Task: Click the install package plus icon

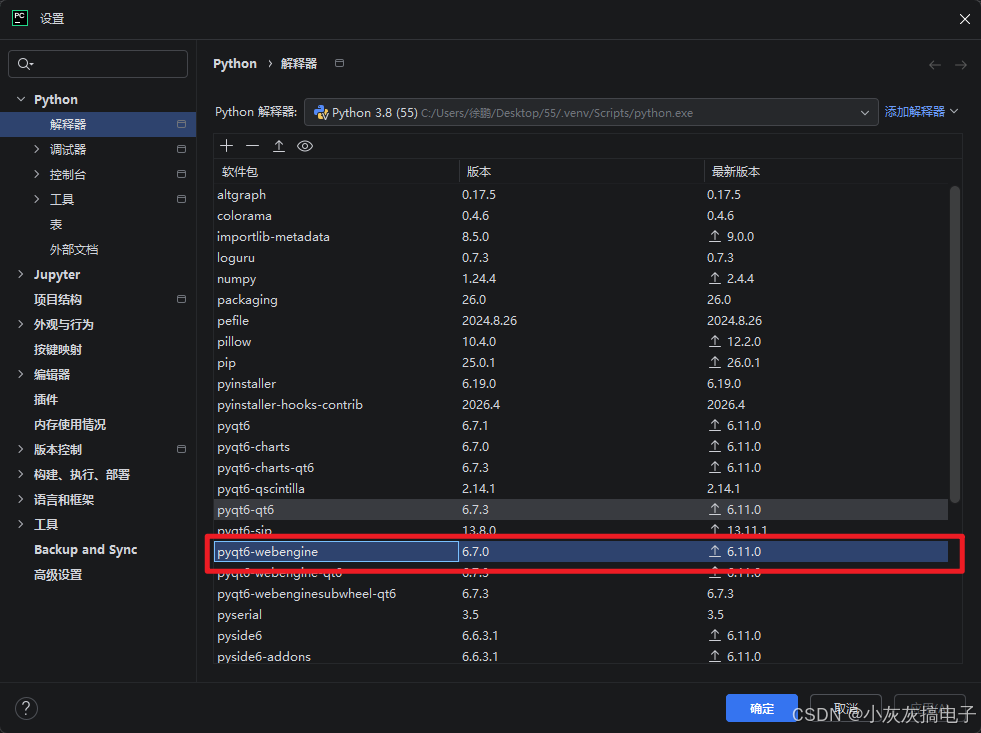Action: click(x=226, y=146)
